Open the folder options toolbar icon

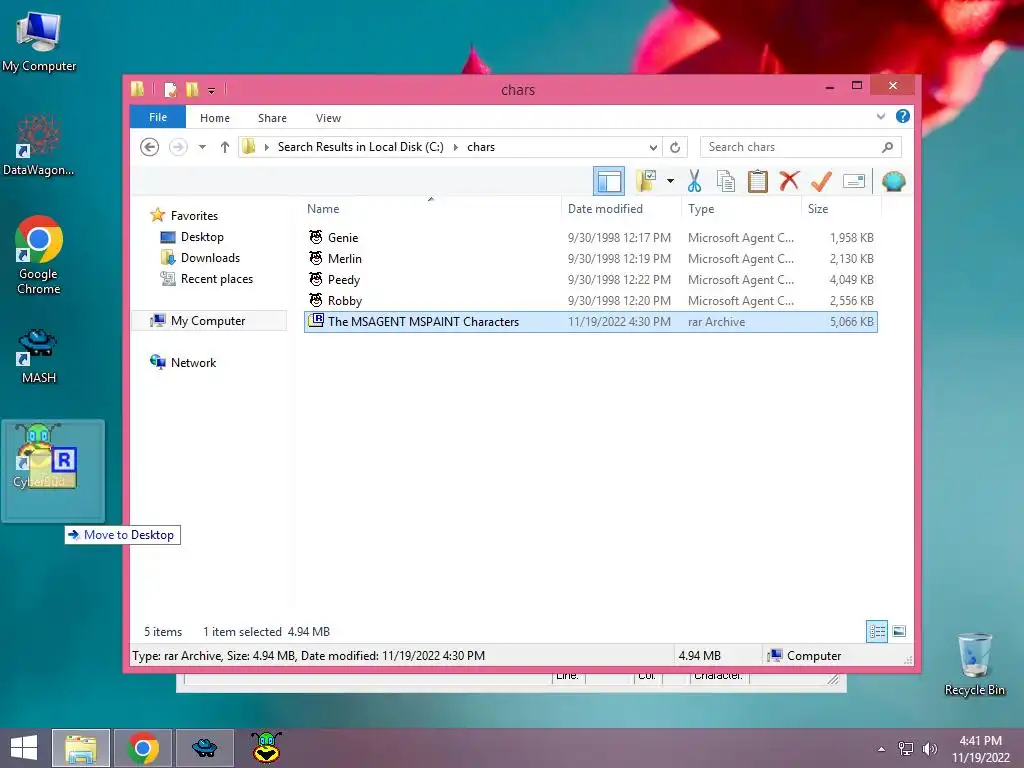pos(647,181)
